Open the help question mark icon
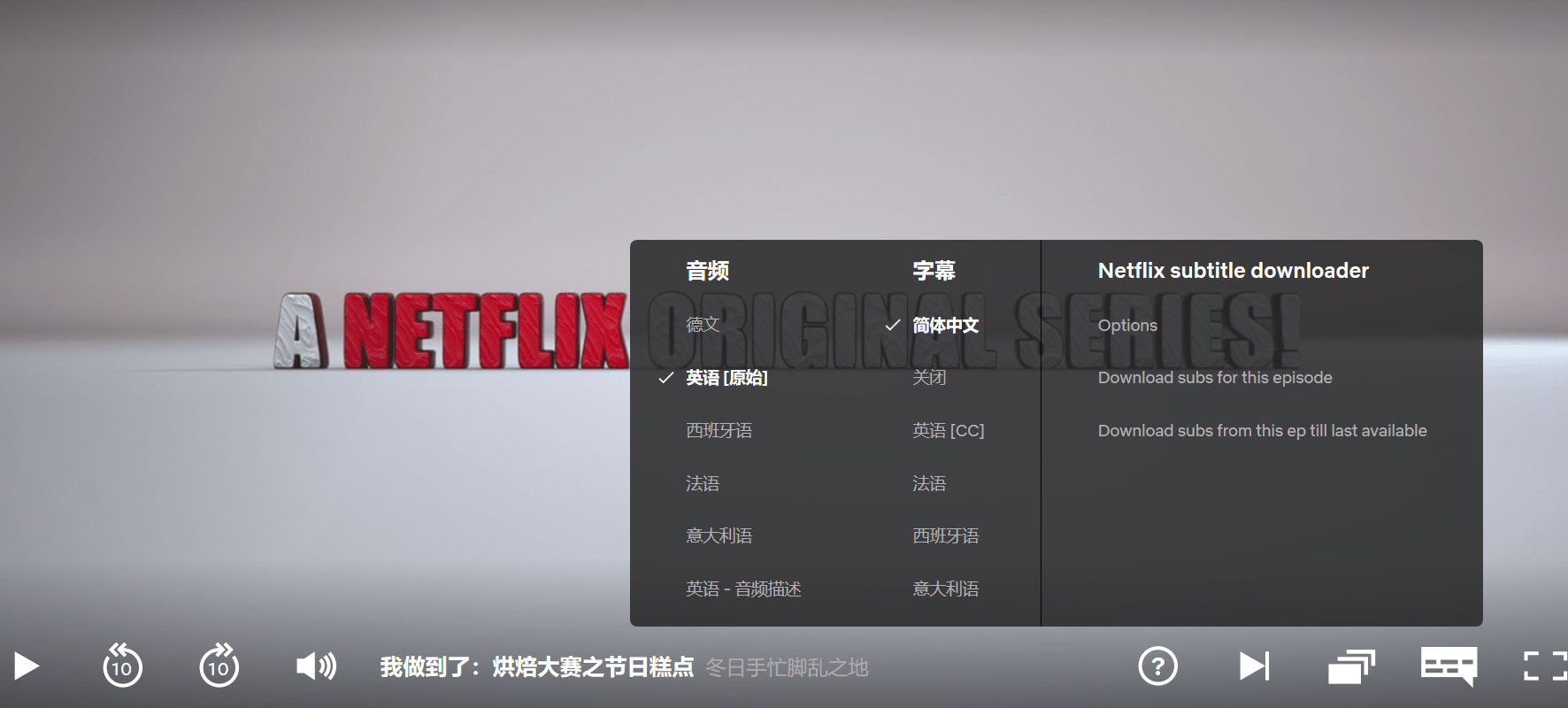 click(x=1157, y=666)
